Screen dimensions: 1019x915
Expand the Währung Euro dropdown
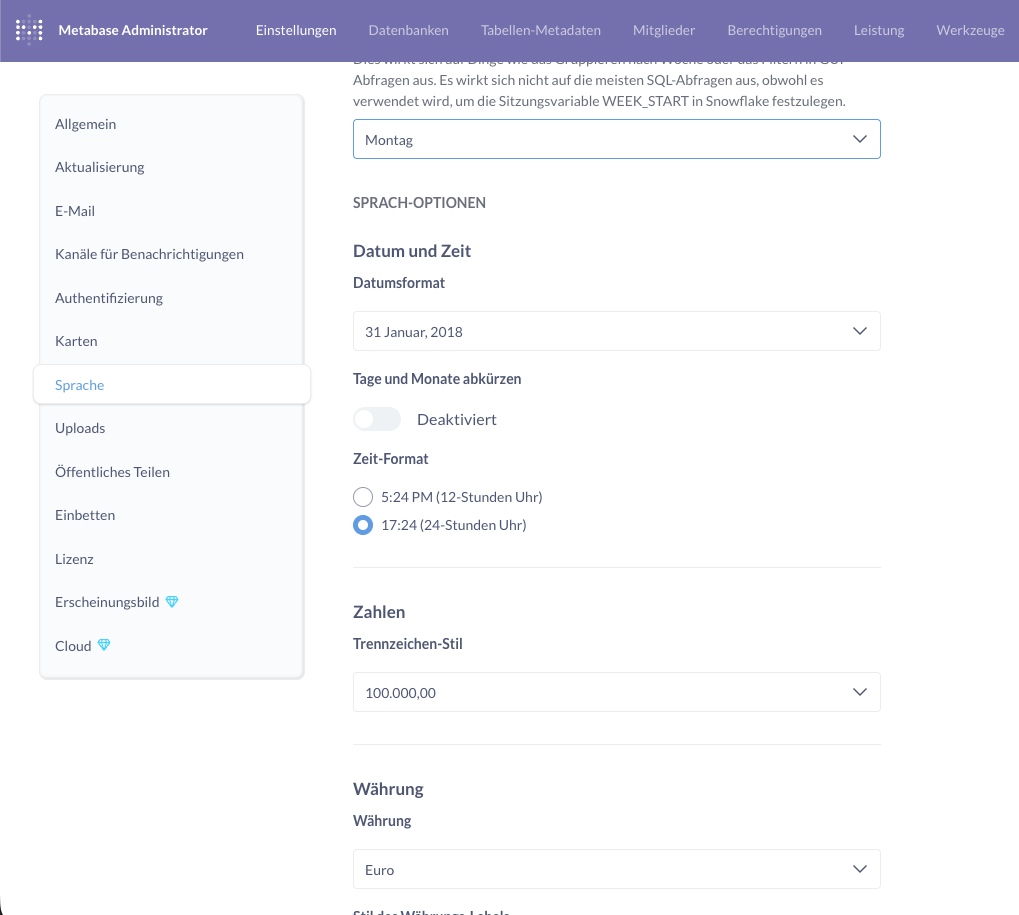coord(616,870)
